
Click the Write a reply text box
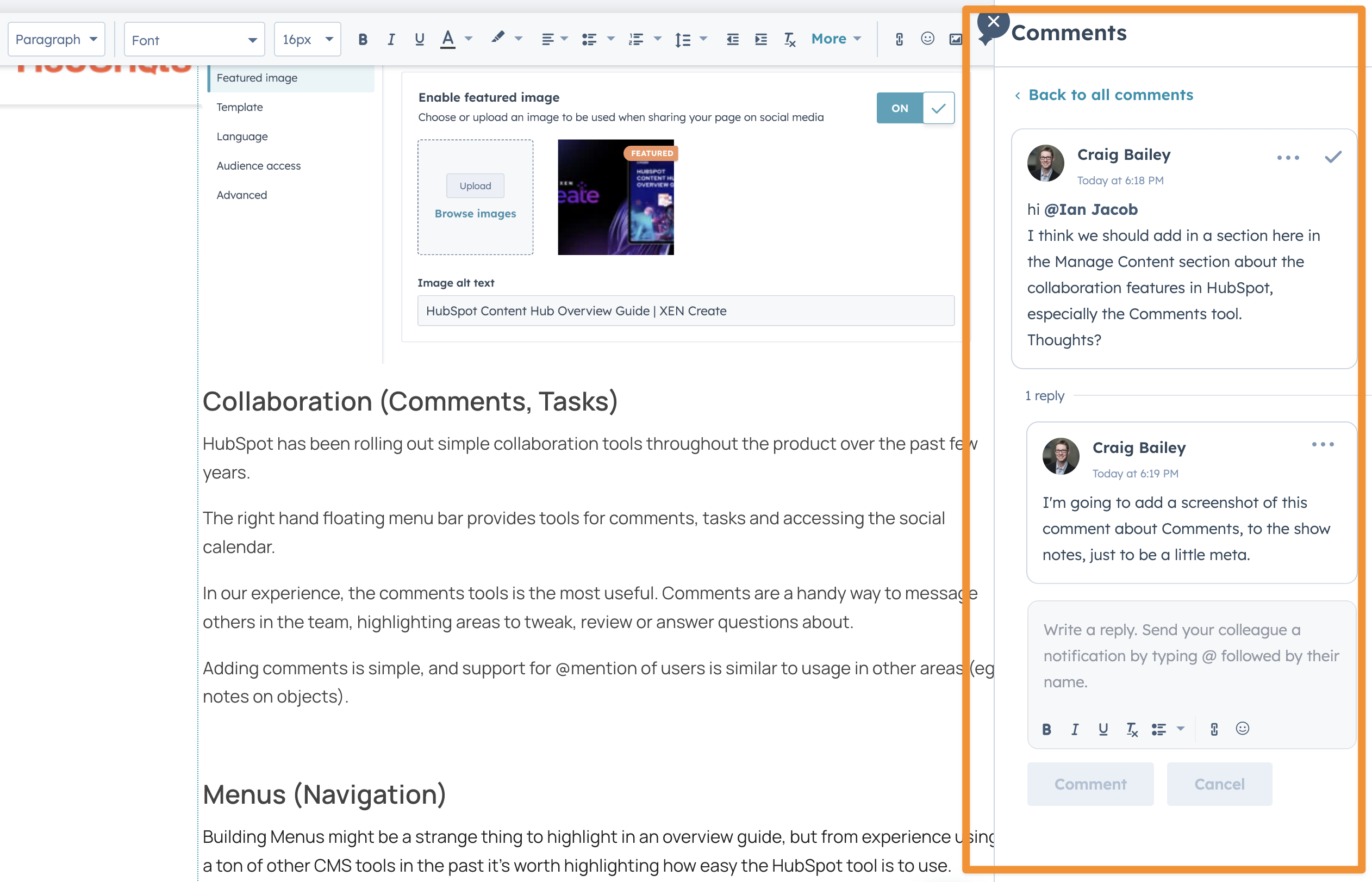click(x=1191, y=656)
